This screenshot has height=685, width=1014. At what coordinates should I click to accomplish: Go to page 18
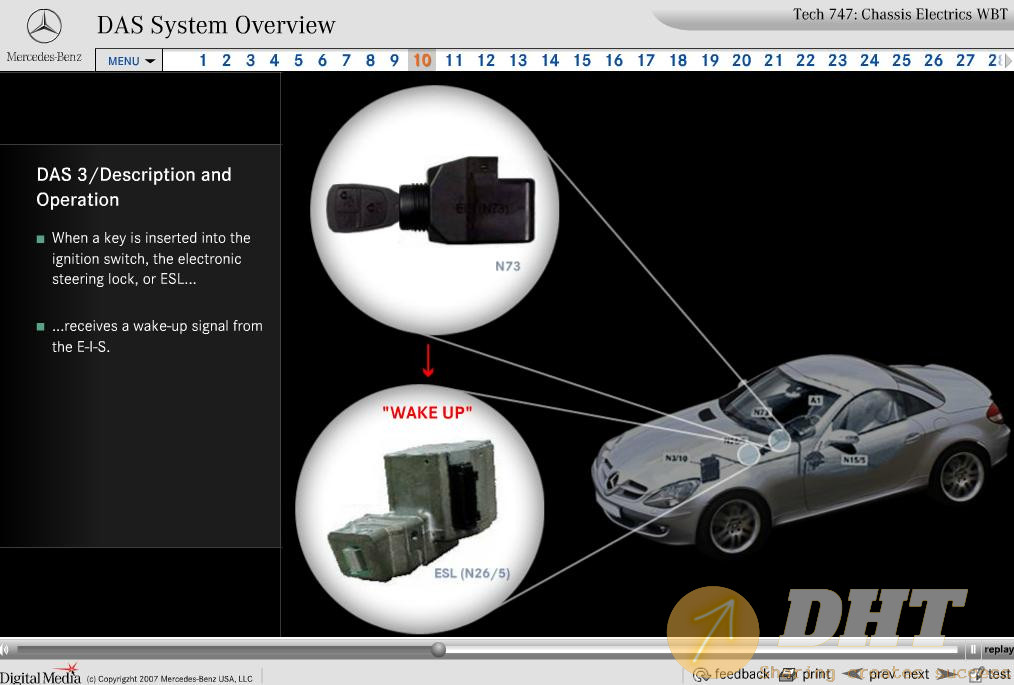point(678,61)
